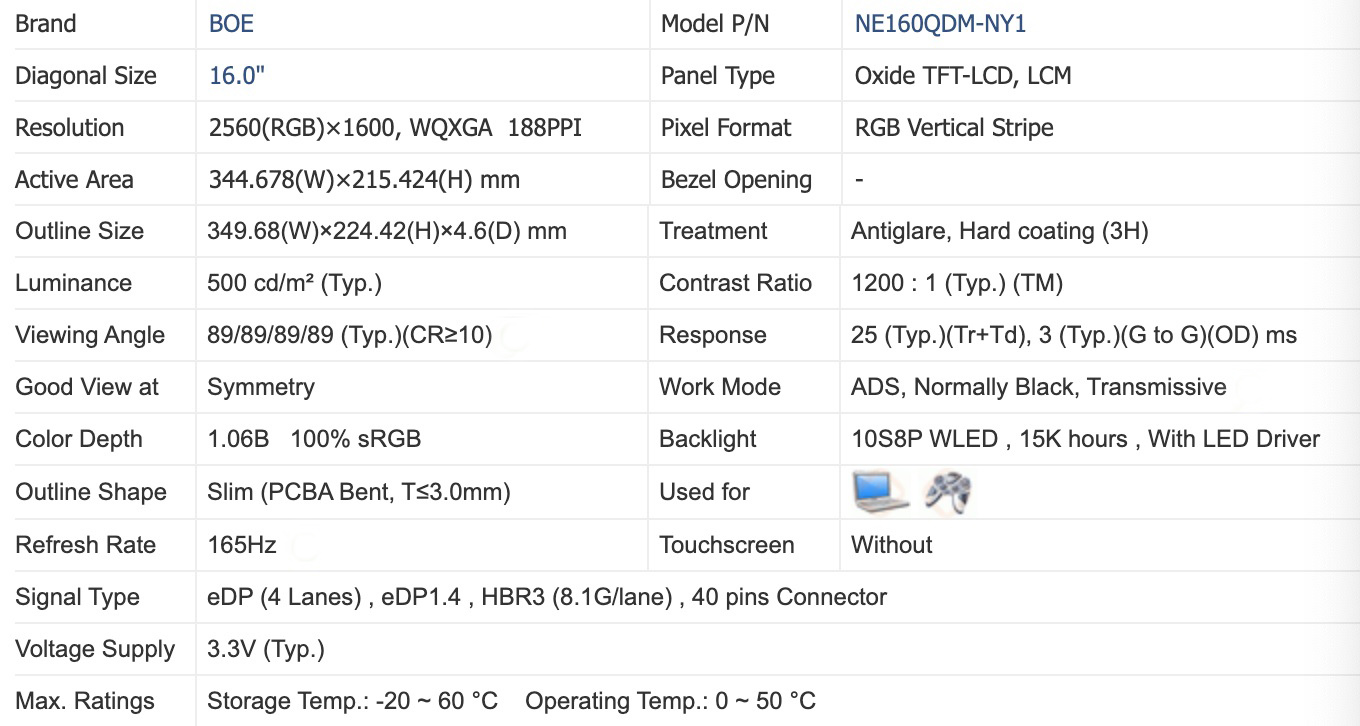The width and height of the screenshot is (1360, 726).
Task: Click '344.678(W)×215.424(H) mm' active area value
Action: click(x=364, y=180)
